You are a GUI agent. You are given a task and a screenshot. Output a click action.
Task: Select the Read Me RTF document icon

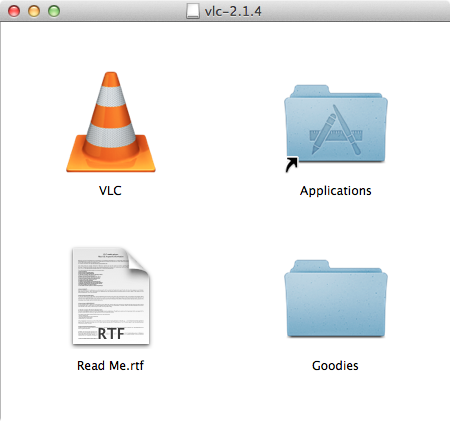point(111,296)
